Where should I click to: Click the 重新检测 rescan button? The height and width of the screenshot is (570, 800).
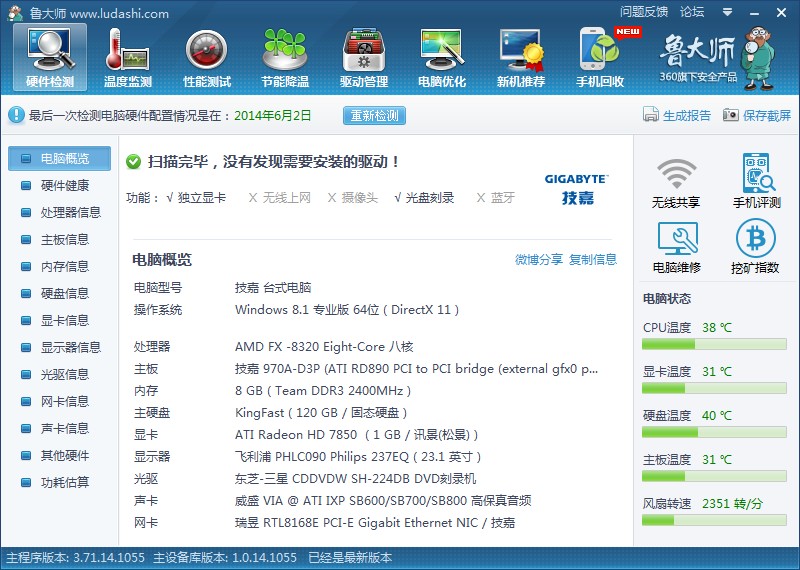(x=374, y=115)
